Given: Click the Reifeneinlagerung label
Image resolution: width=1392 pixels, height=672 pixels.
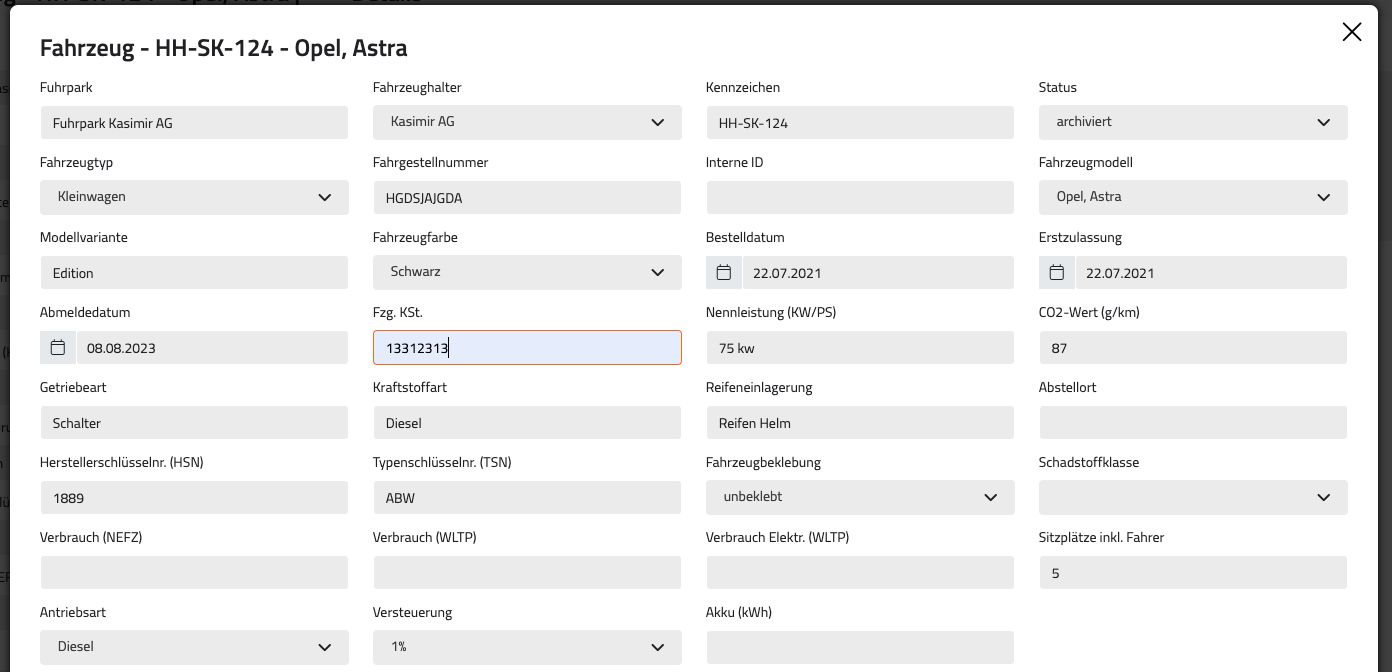Looking at the screenshot, I should pos(759,387).
